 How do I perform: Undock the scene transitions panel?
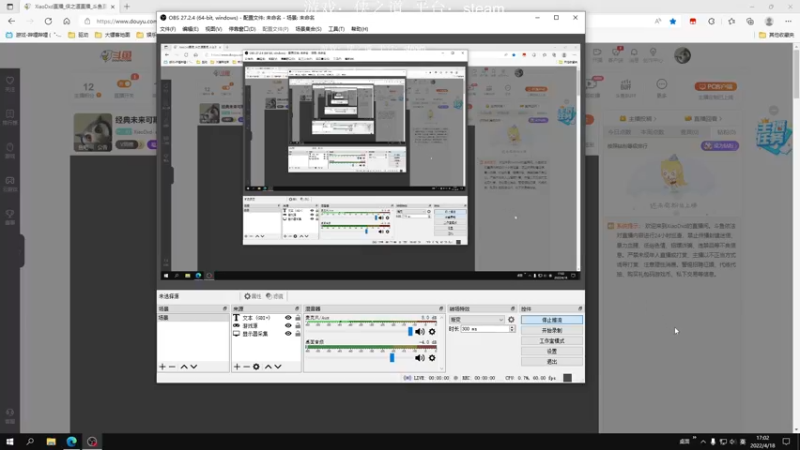click(513, 309)
